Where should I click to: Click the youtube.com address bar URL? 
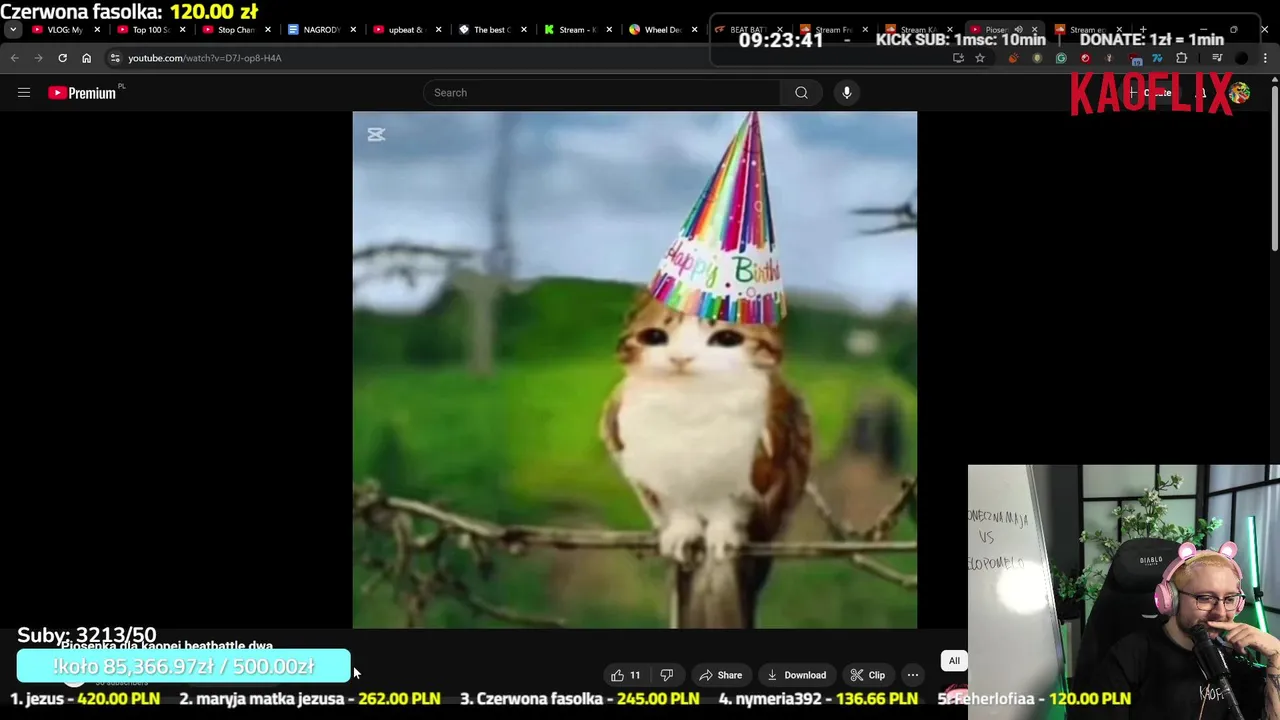(205, 58)
